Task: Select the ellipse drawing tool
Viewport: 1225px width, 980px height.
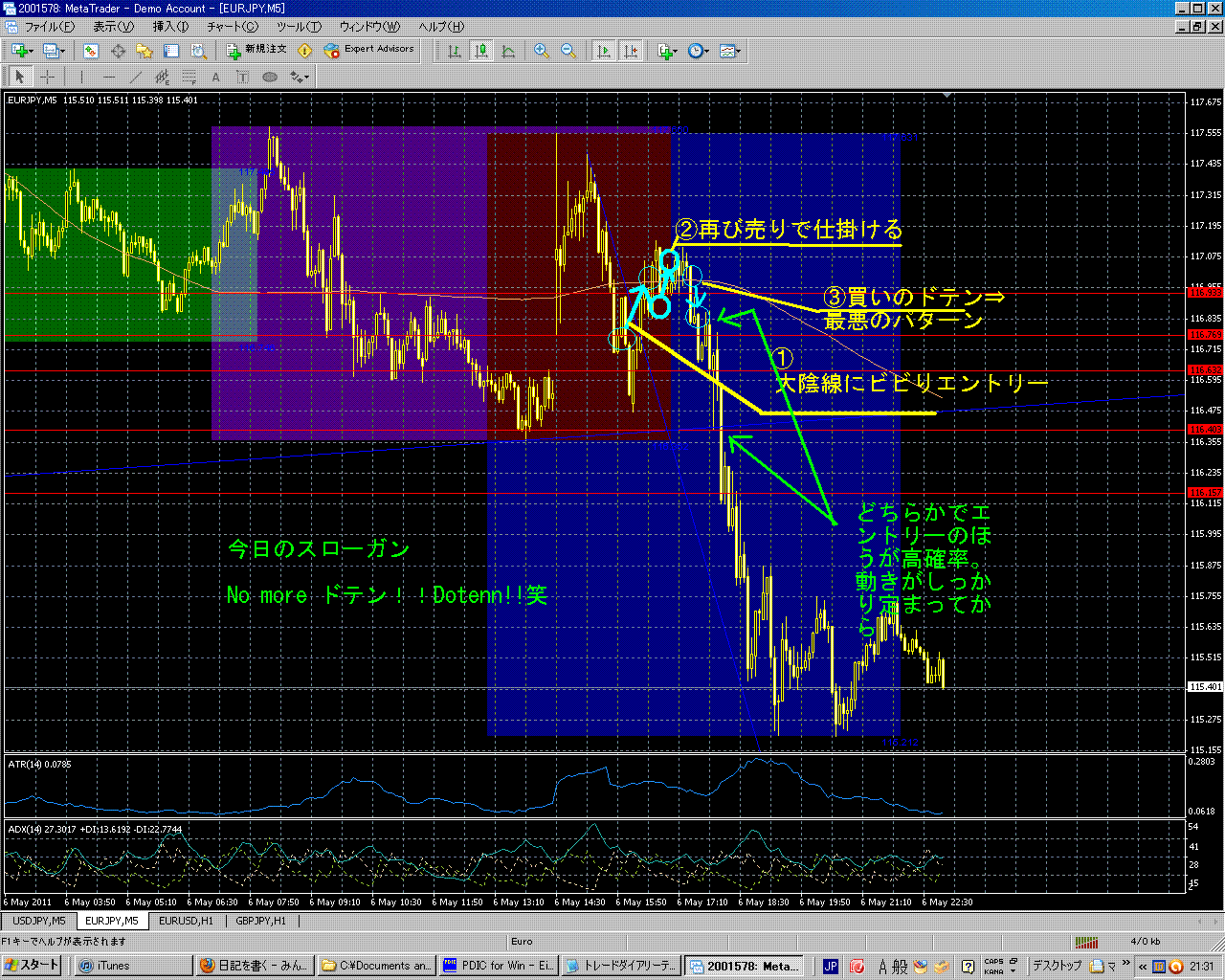Action: (270, 78)
